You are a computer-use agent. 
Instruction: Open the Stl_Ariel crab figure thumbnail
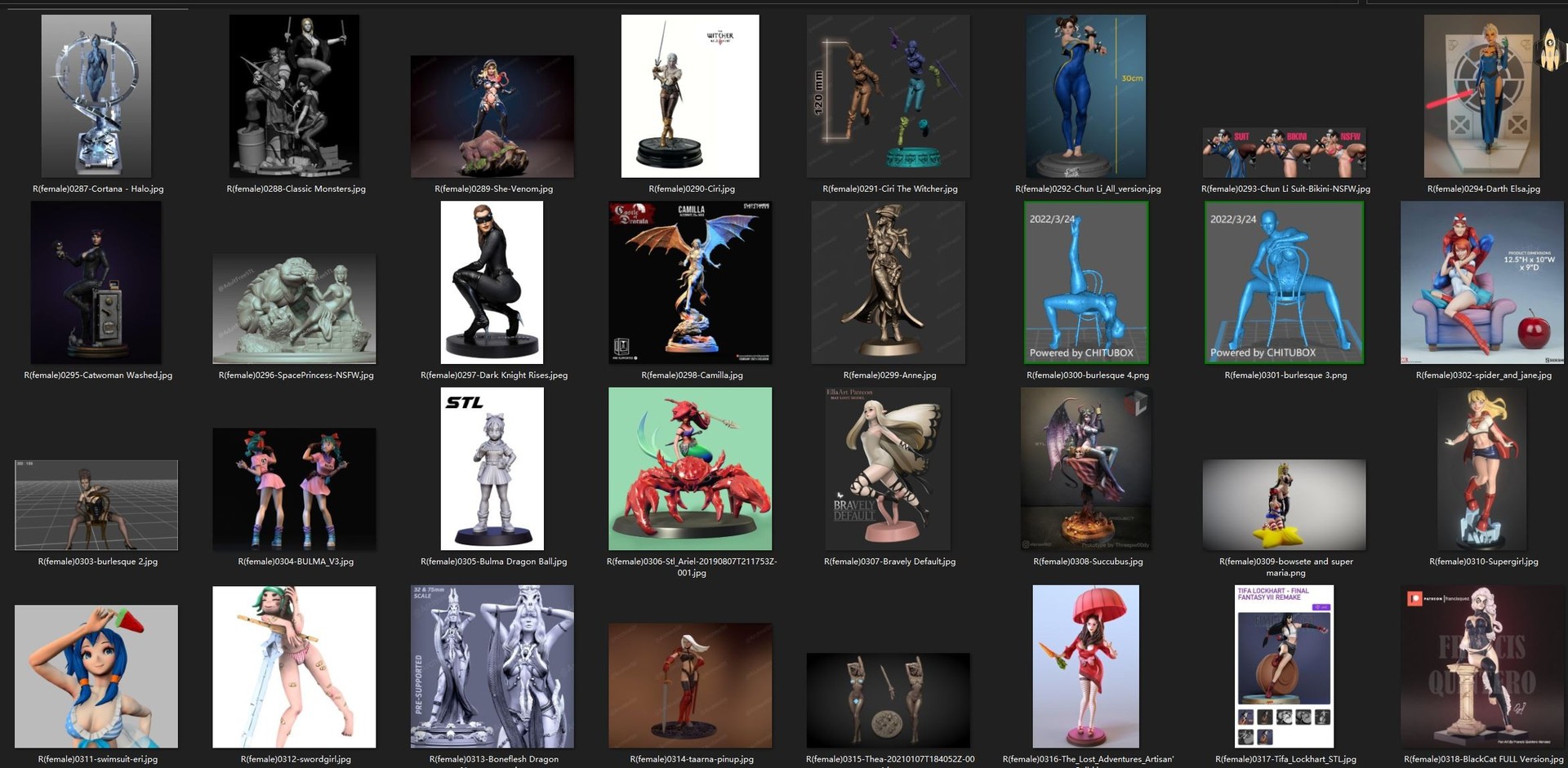(x=690, y=468)
